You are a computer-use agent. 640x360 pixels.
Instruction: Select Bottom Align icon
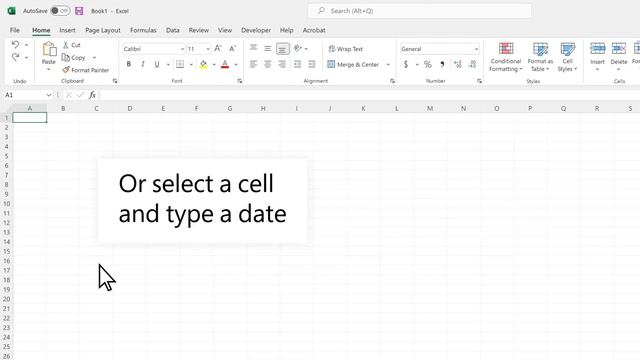click(282, 49)
